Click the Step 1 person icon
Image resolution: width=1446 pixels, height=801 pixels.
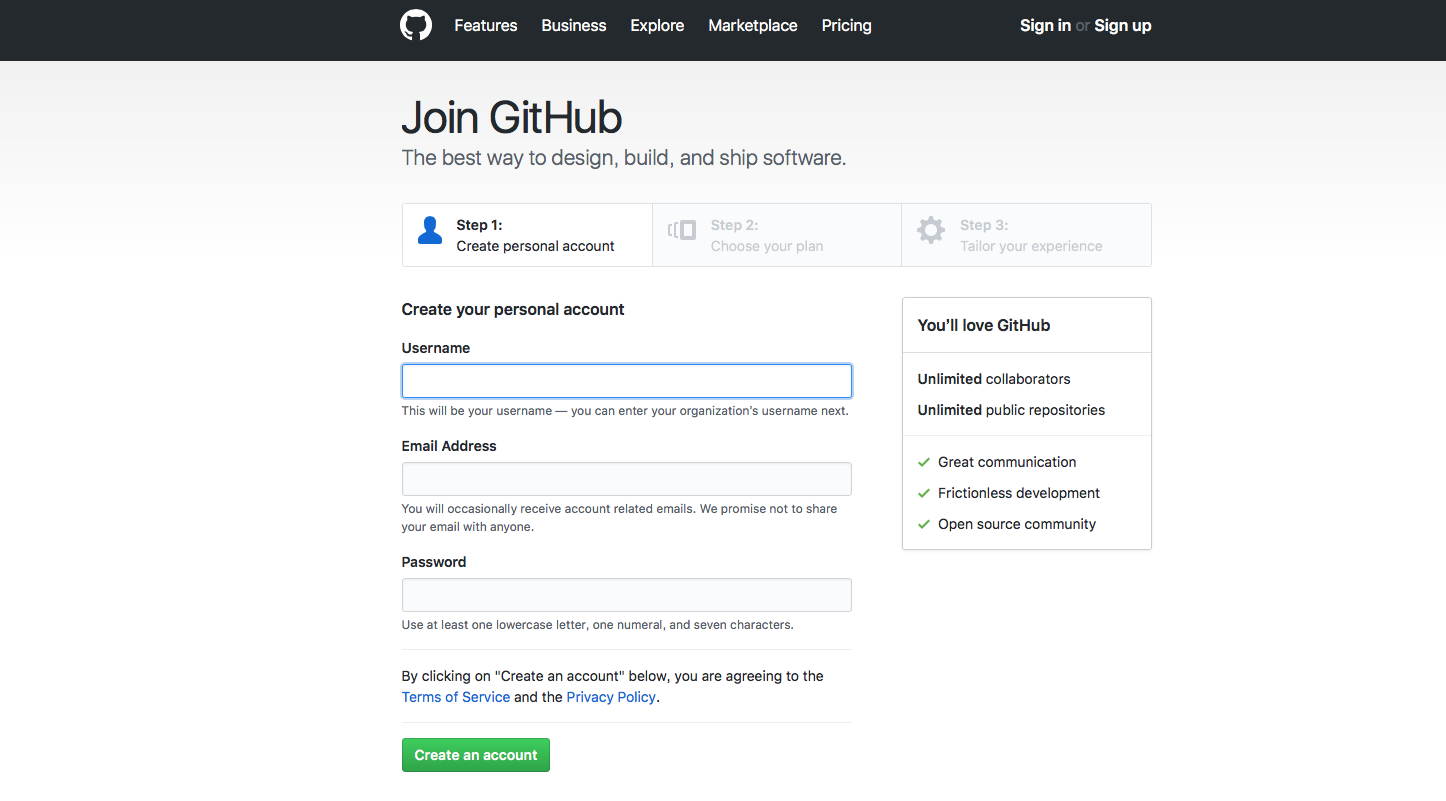[430, 230]
